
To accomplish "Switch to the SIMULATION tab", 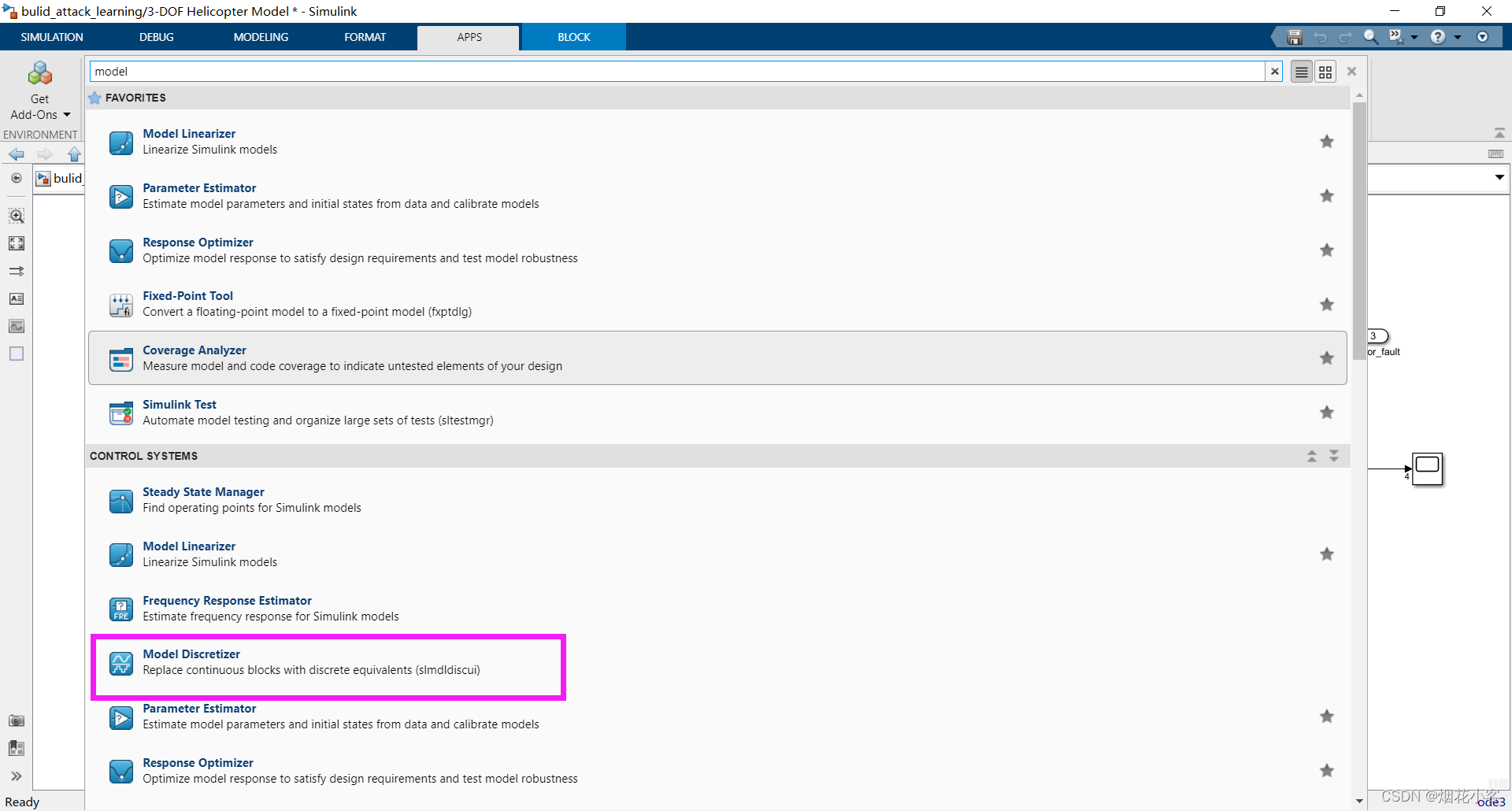I will coord(52,37).
